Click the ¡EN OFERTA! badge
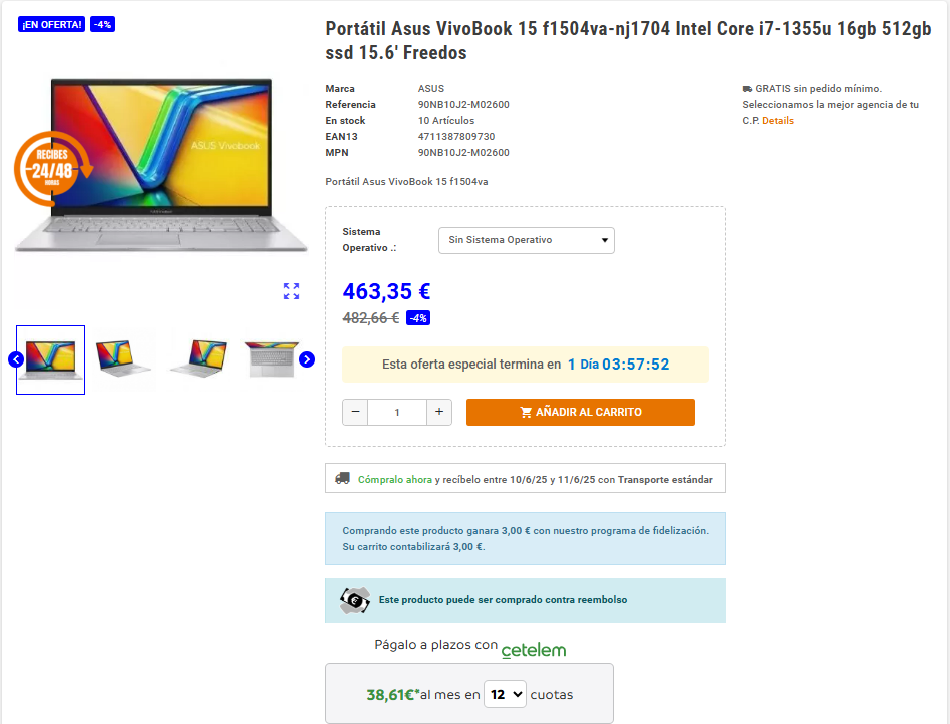The height and width of the screenshot is (724, 950). 51,24
